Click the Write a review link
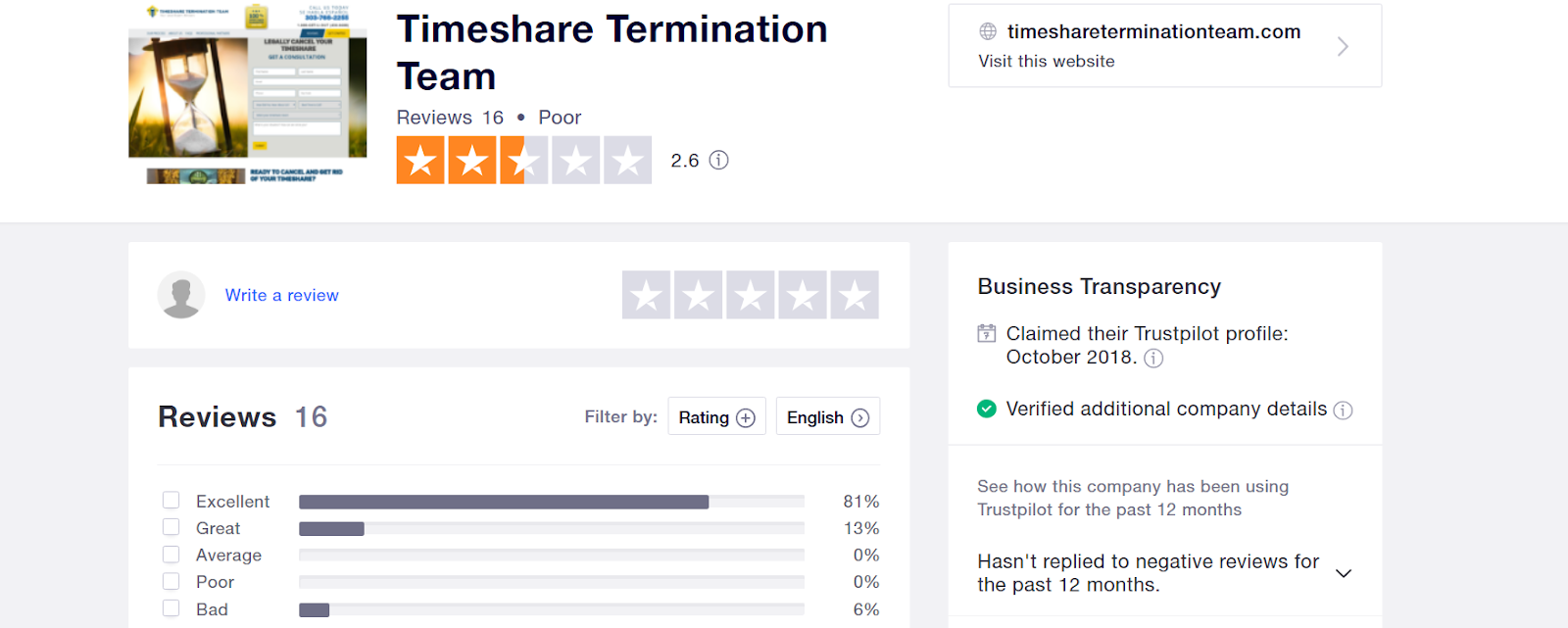The height and width of the screenshot is (628, 1568). pyautogui.click(x=282, y=295)
